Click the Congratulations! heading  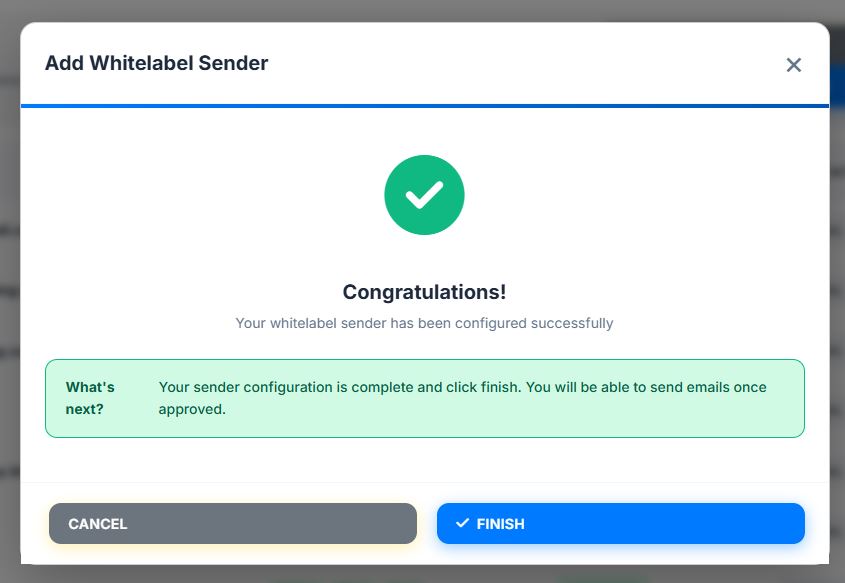pyautogui.click(x=424, y=291)
